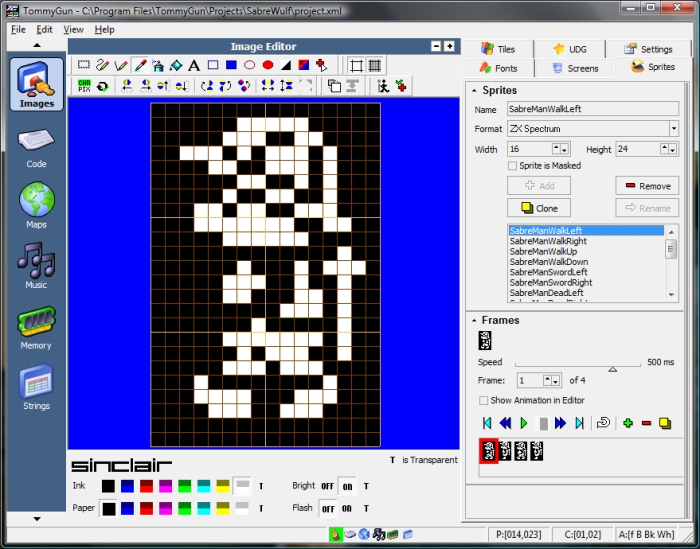Switch to the UDG tab
This screenshot has width=700, height=549.
point(570,49)
